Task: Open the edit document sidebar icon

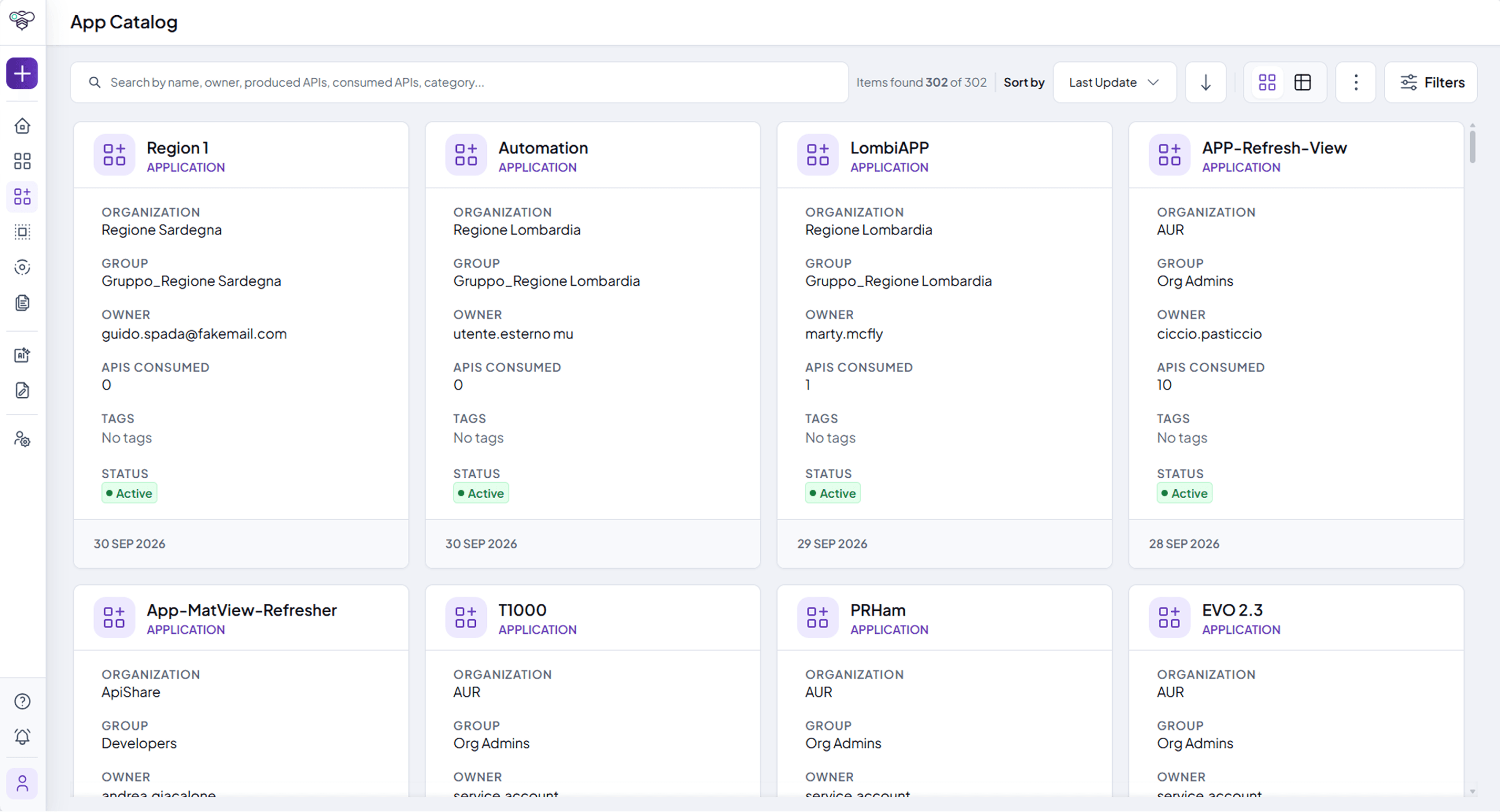Action: 22,391
